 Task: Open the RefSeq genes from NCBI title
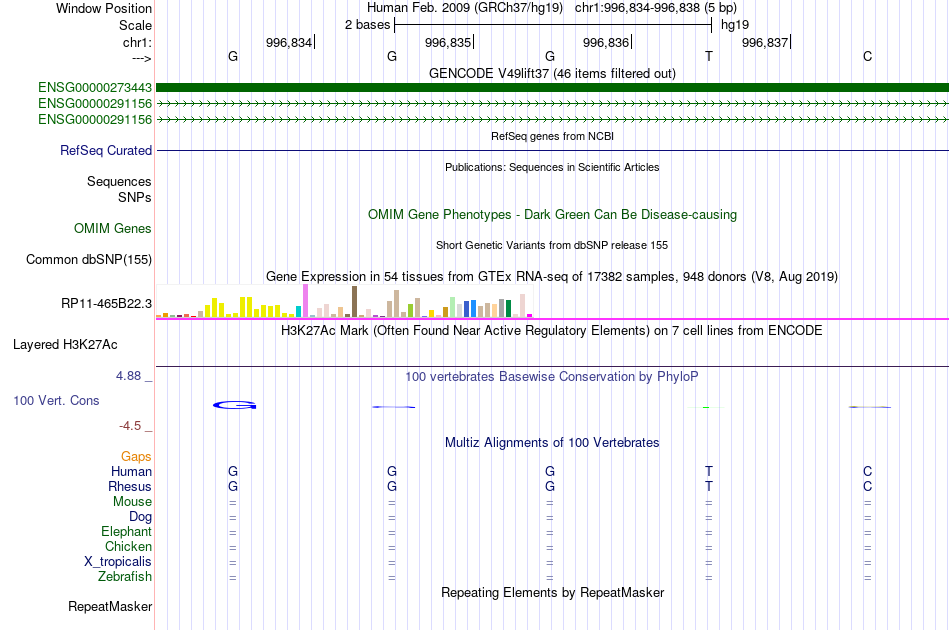[x=552, y=136]
